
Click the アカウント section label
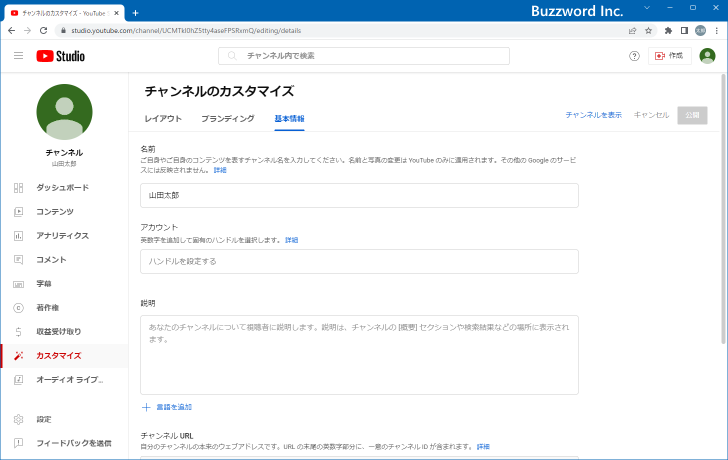tap(159, 227)
